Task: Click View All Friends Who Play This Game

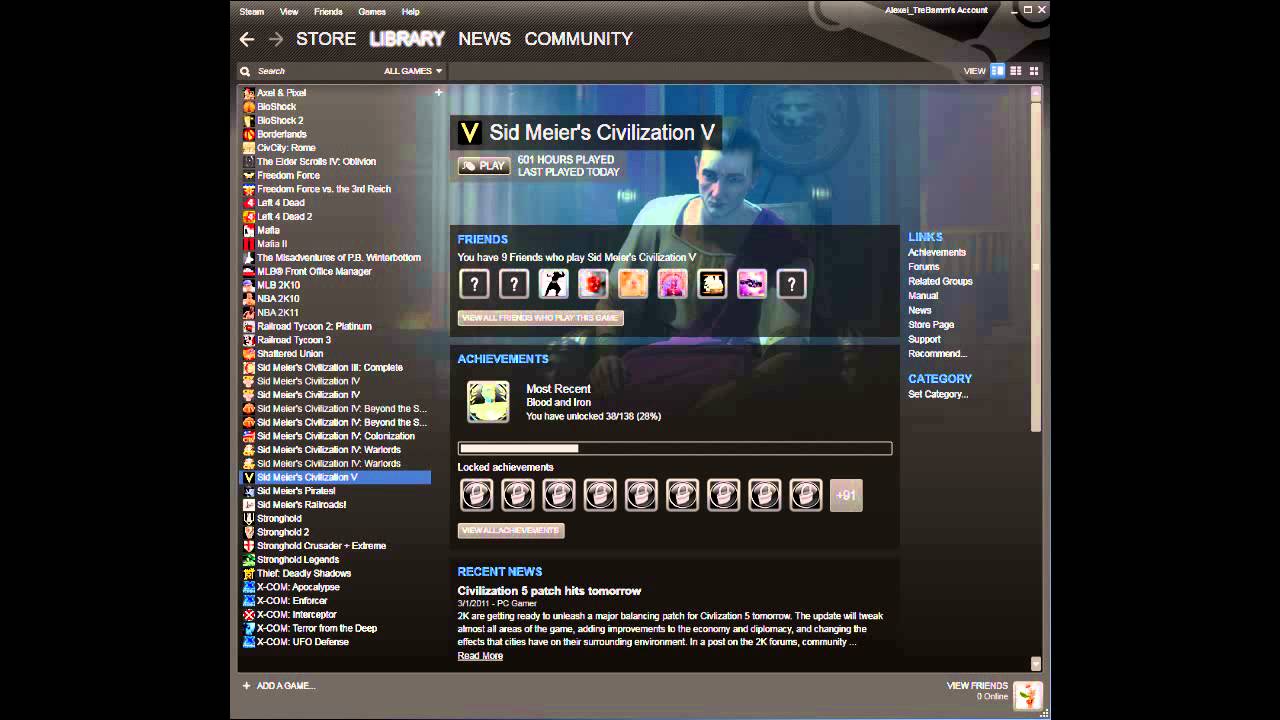Action: point(541,318)
